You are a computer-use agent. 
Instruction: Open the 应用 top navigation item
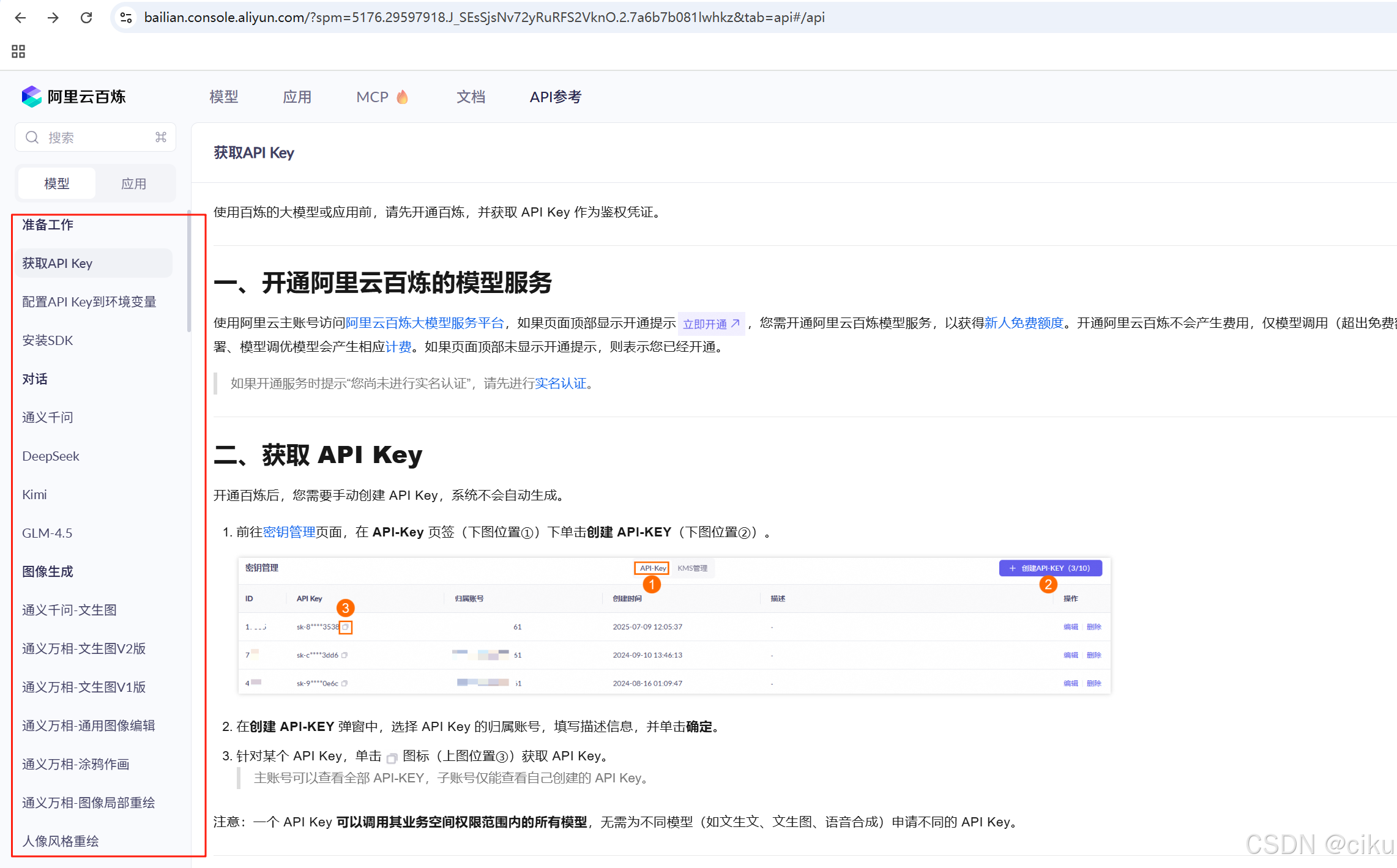click(297, 97)
